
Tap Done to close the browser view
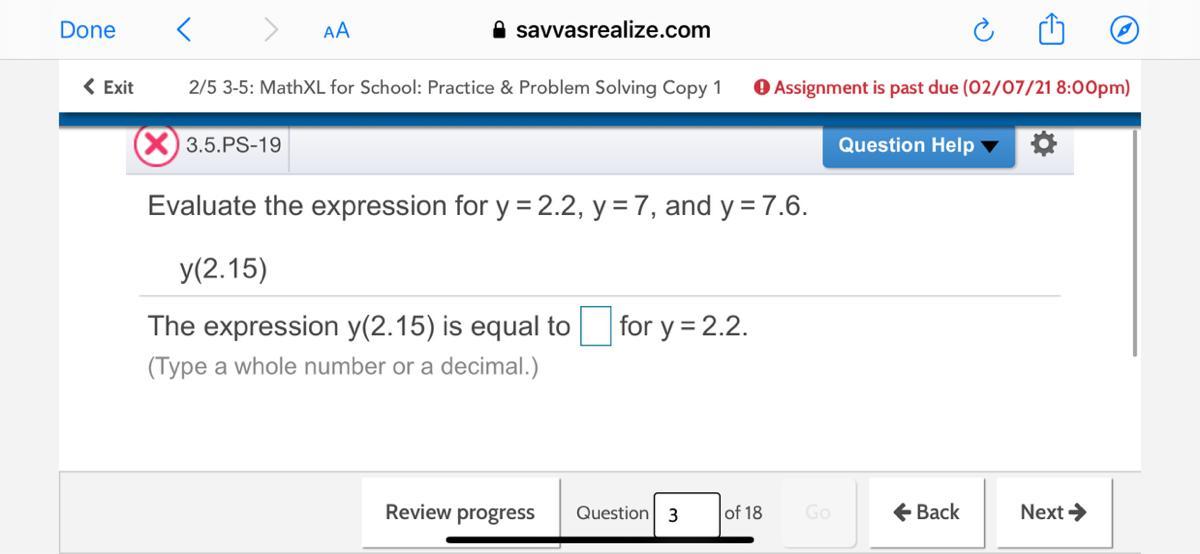pos(87,30)
